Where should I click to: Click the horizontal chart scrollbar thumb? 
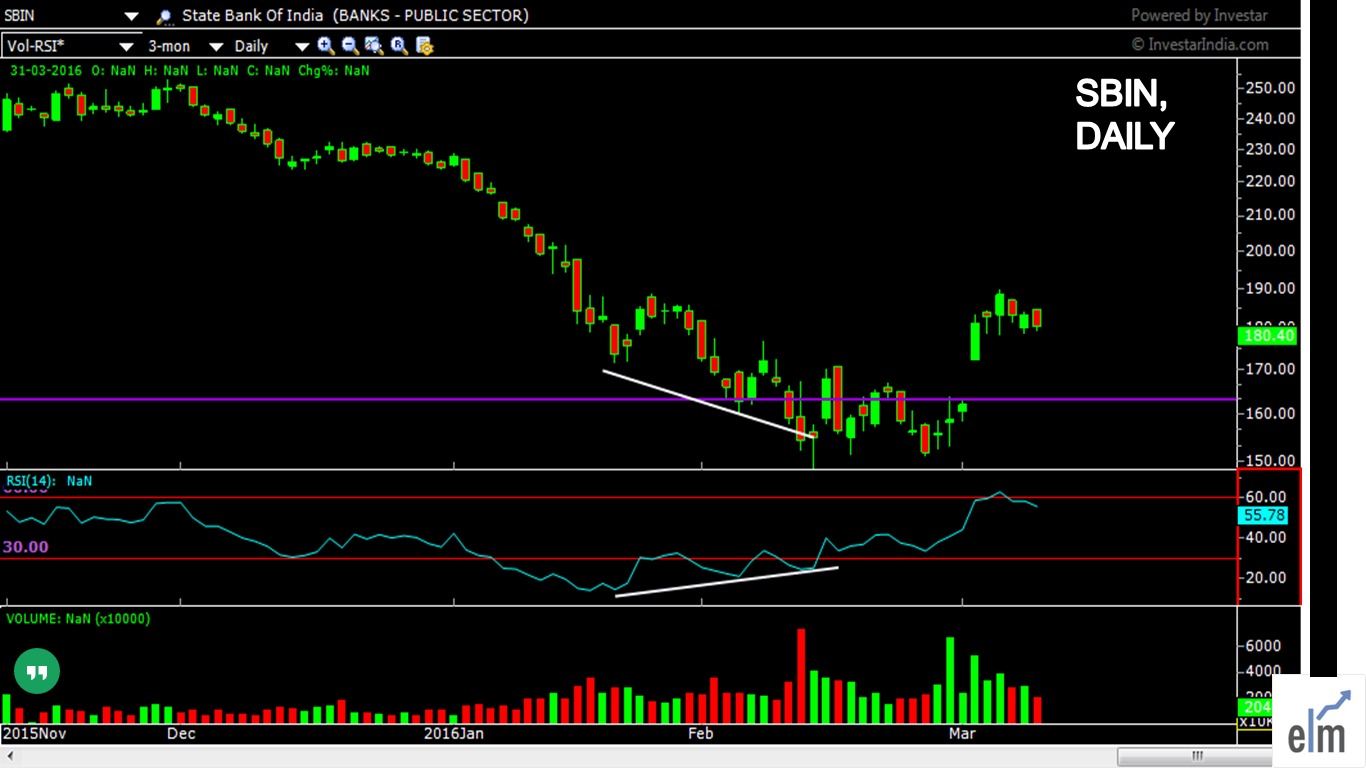pos(1197,755)
